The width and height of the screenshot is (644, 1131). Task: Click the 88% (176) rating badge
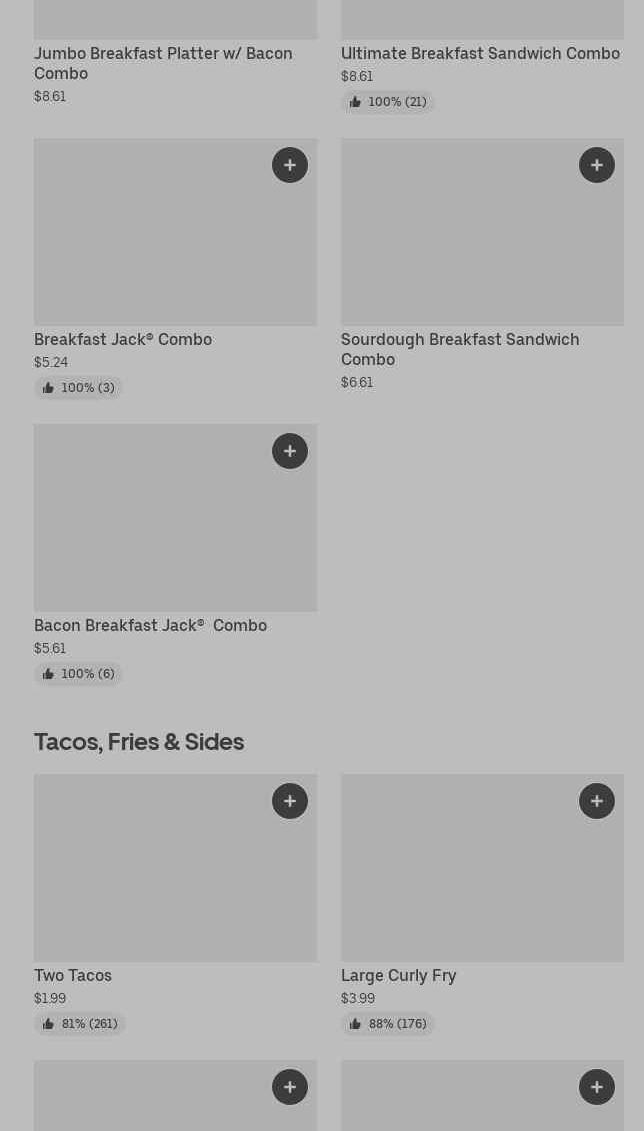pyautogui.click(x=387, y=1023)
